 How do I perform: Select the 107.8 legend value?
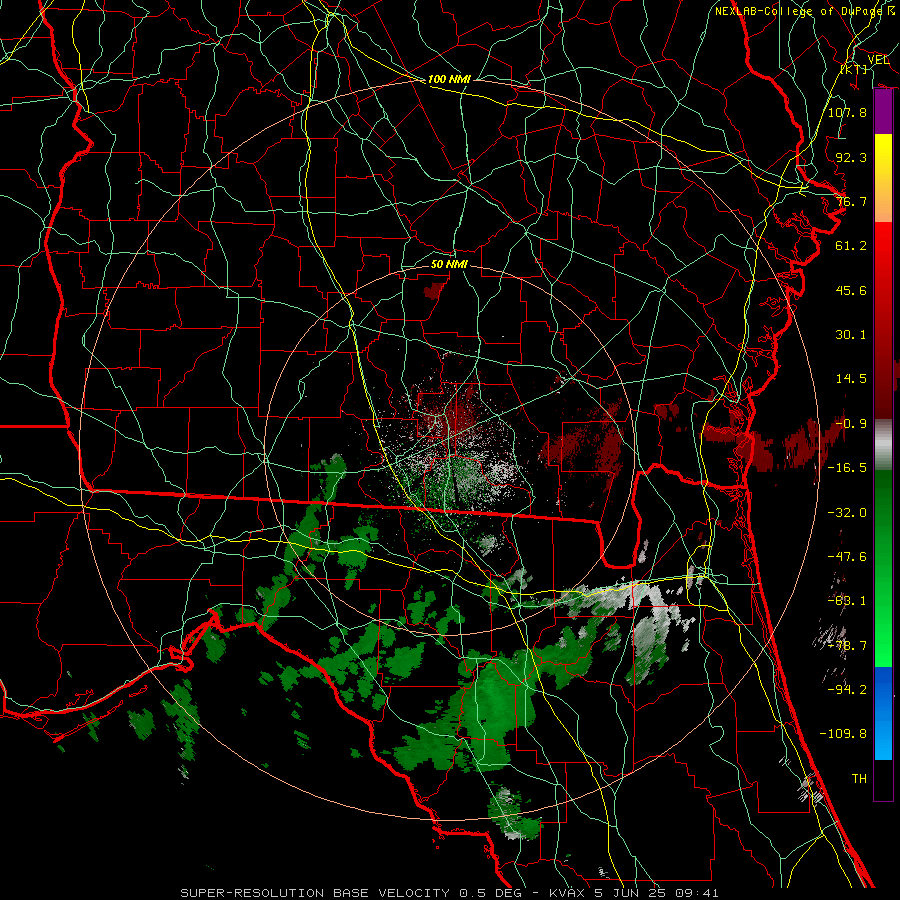tap(847, 112)
